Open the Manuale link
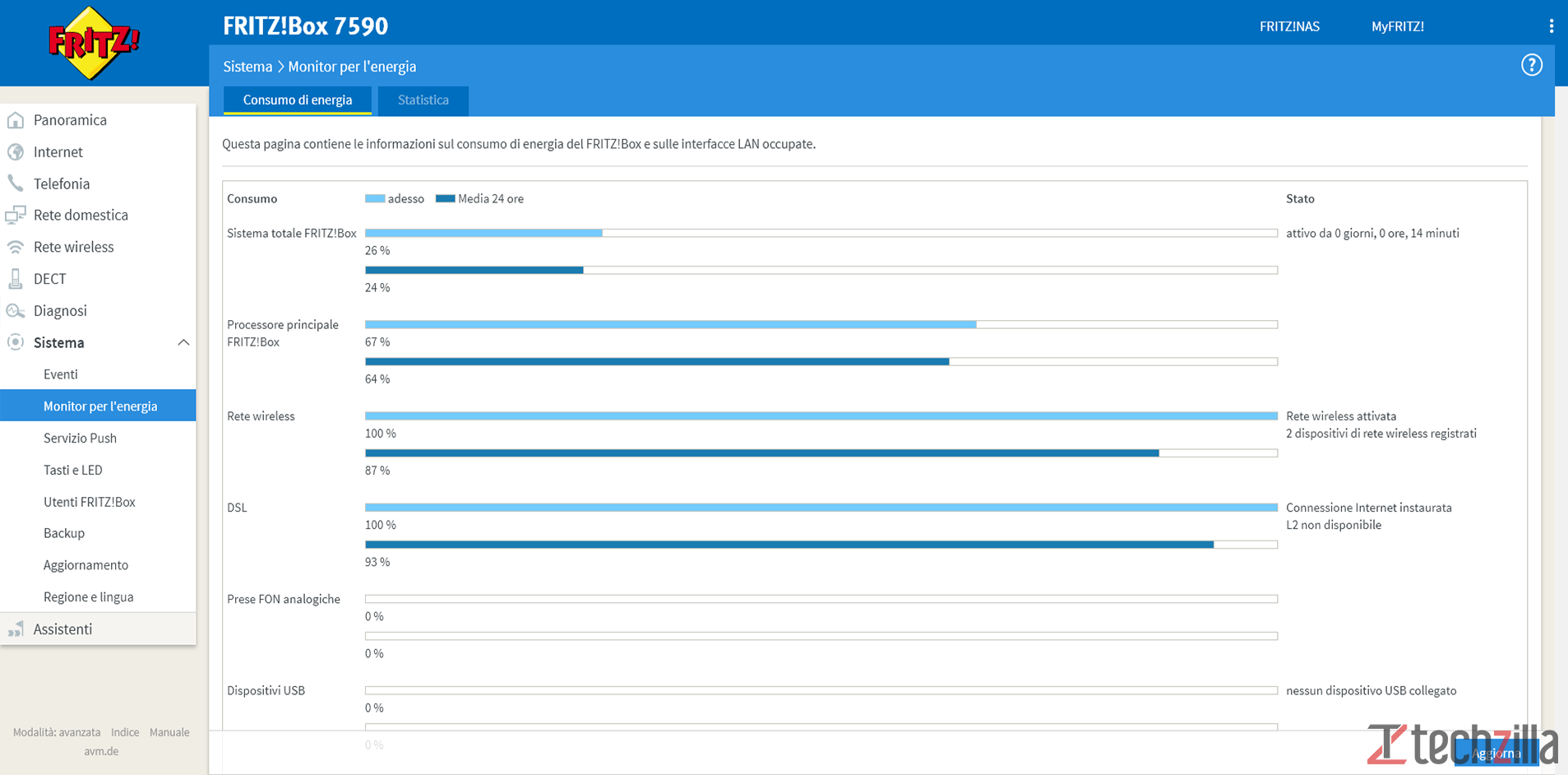 169,732
